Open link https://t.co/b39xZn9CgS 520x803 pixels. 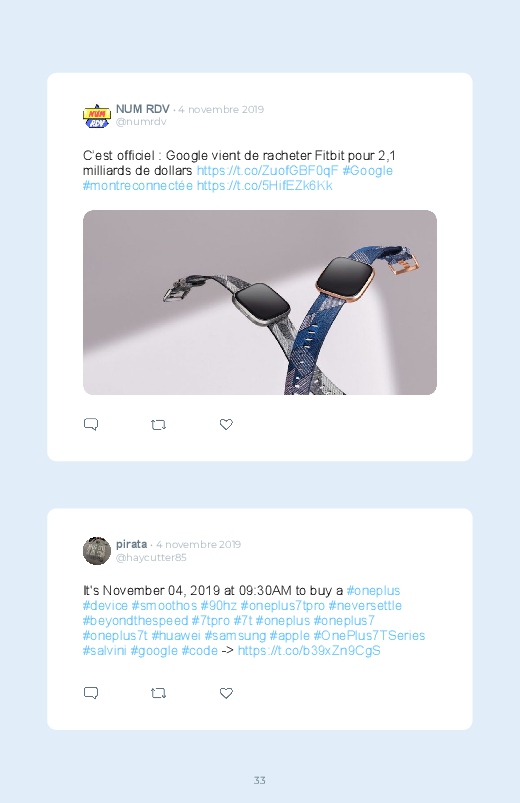[309, 650]
